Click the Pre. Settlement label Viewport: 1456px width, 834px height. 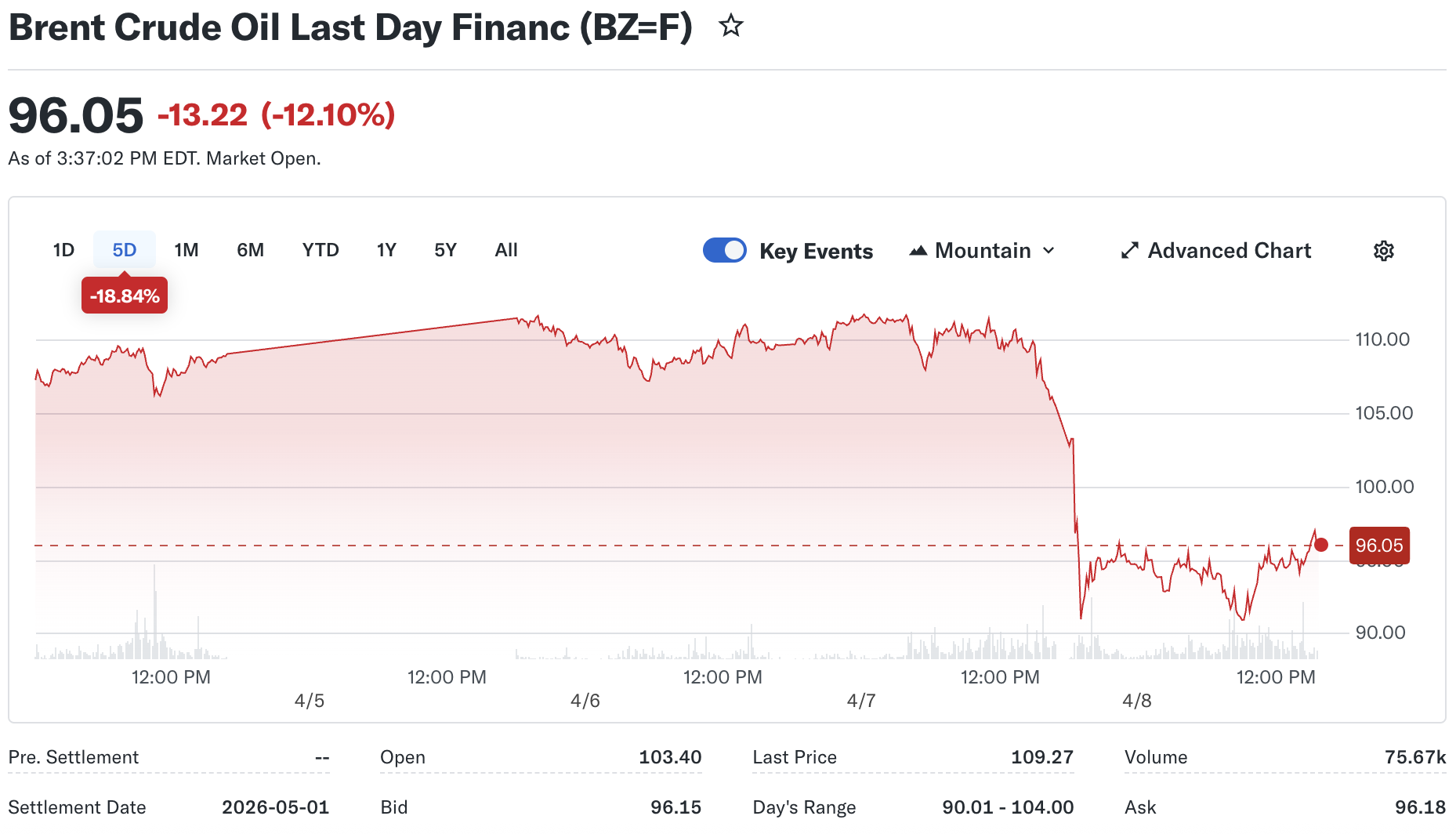[74, 757]
